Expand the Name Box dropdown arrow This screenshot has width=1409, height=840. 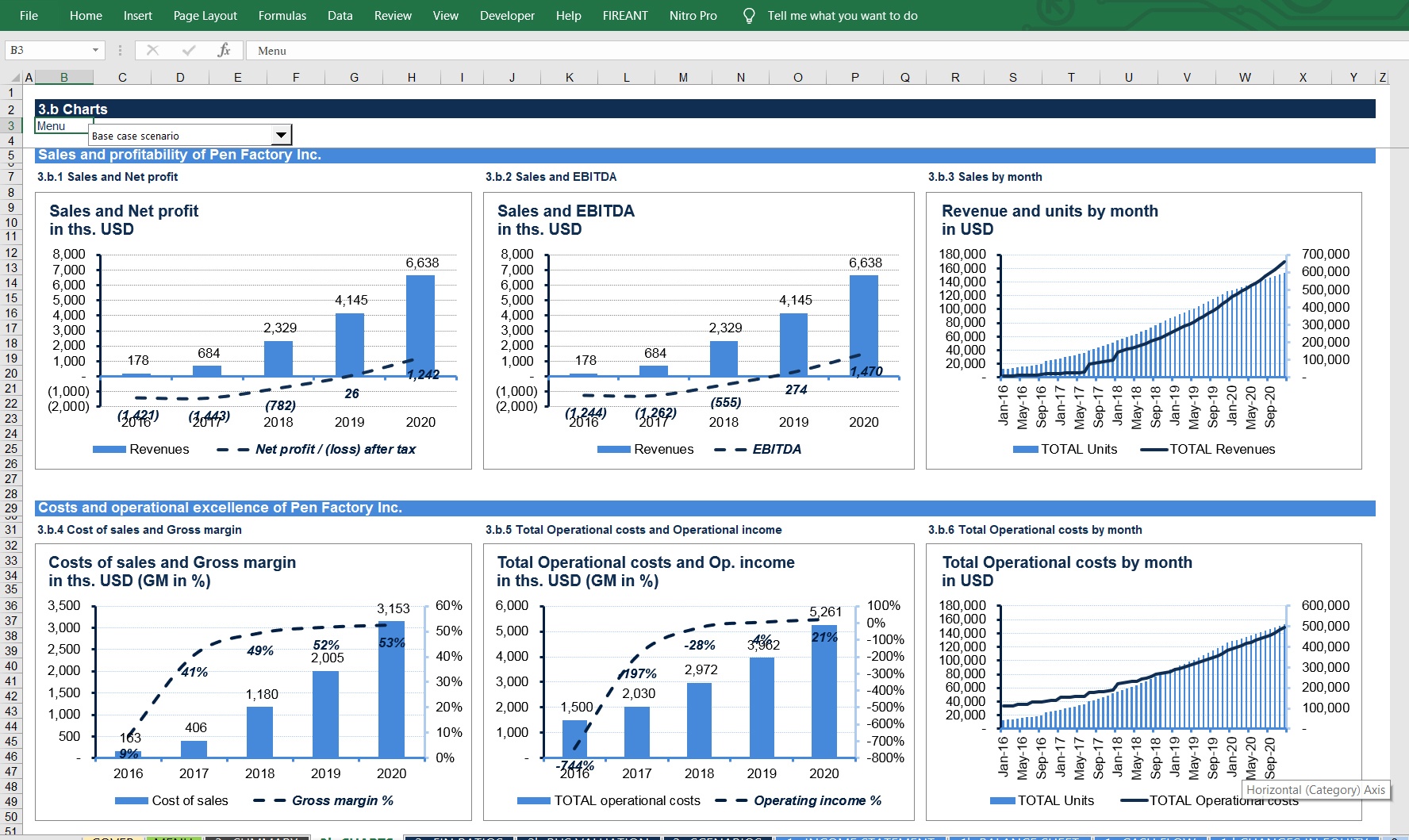pos(95,50)
